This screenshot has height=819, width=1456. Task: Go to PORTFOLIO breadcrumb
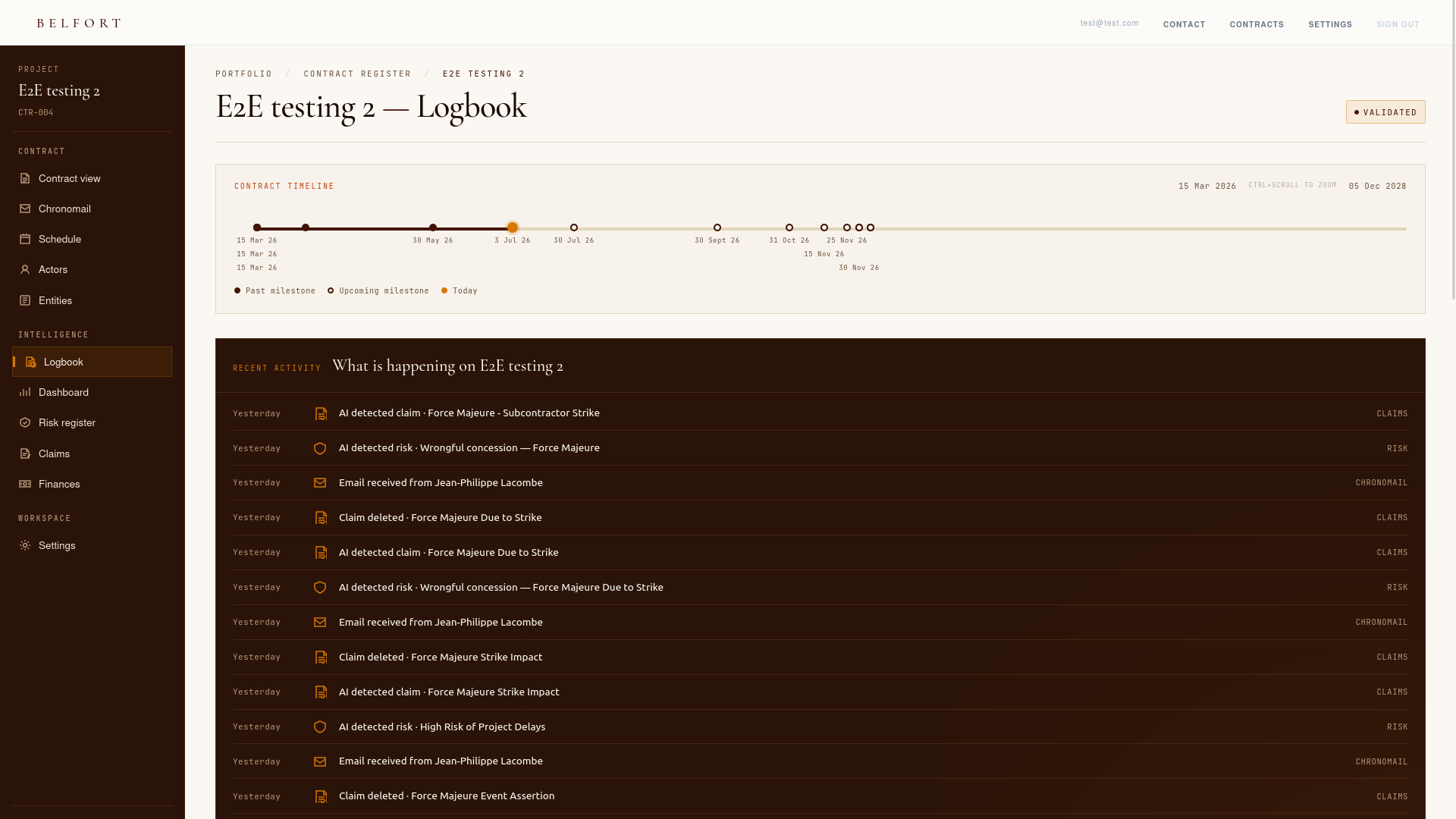[x=243, y=74]
